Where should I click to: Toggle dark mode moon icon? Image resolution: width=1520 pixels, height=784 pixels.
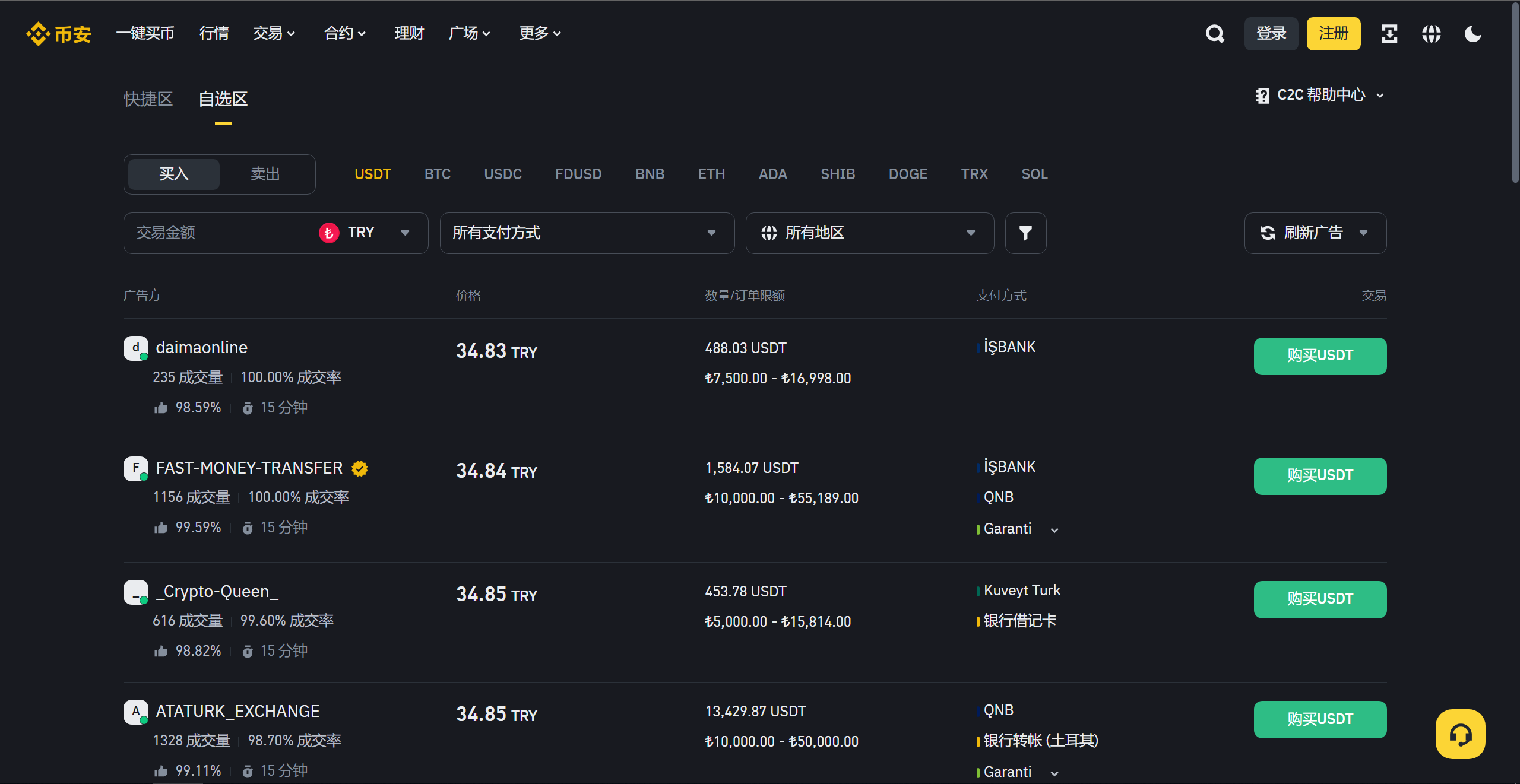coord(1473,34)
